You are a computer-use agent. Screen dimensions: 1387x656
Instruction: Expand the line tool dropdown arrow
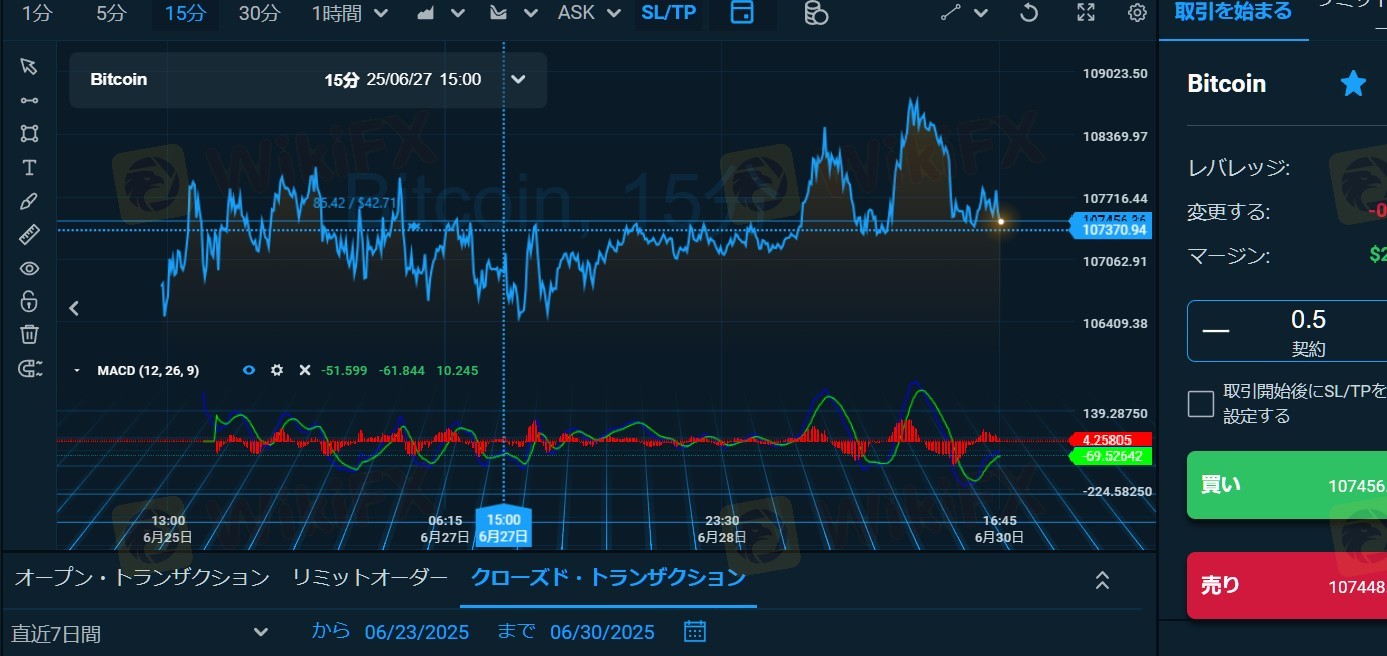point(981,13)
